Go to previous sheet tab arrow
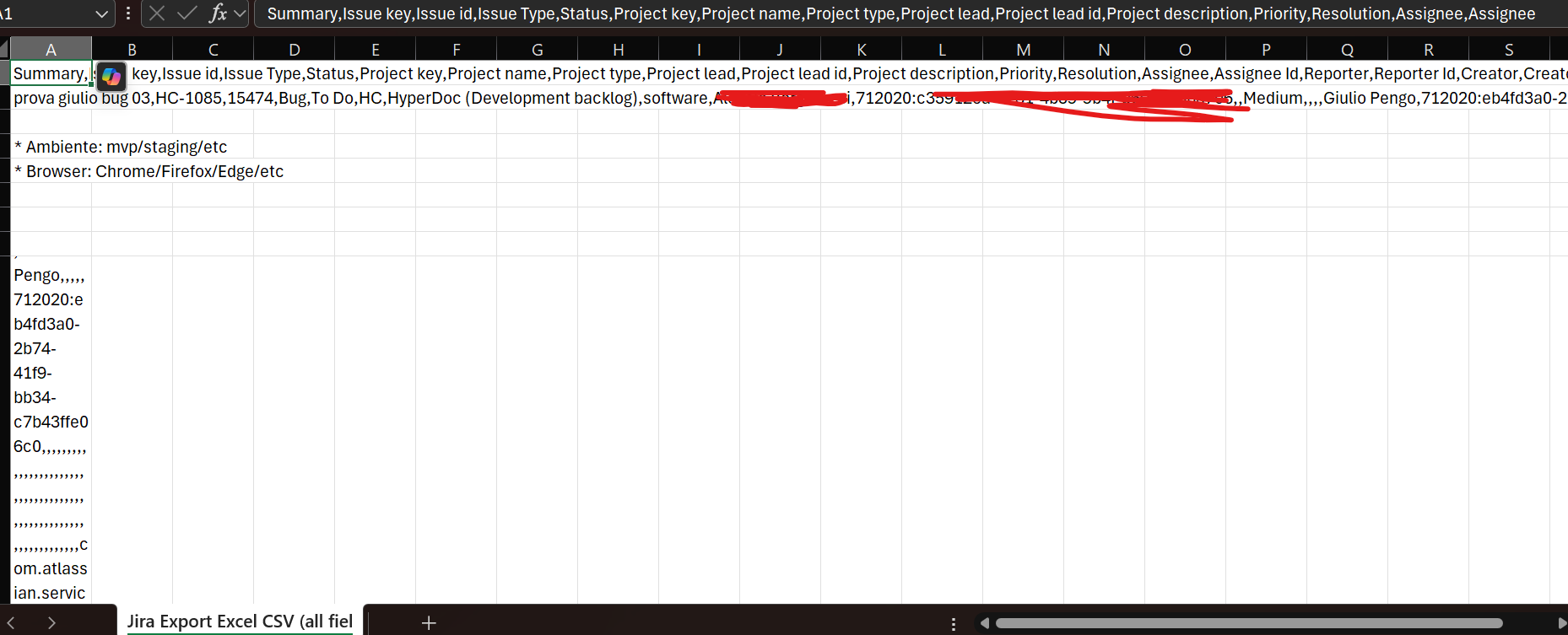 point(11,622)
